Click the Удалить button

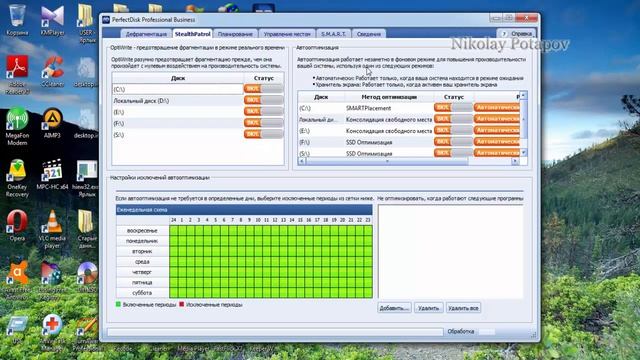point(428,308)
